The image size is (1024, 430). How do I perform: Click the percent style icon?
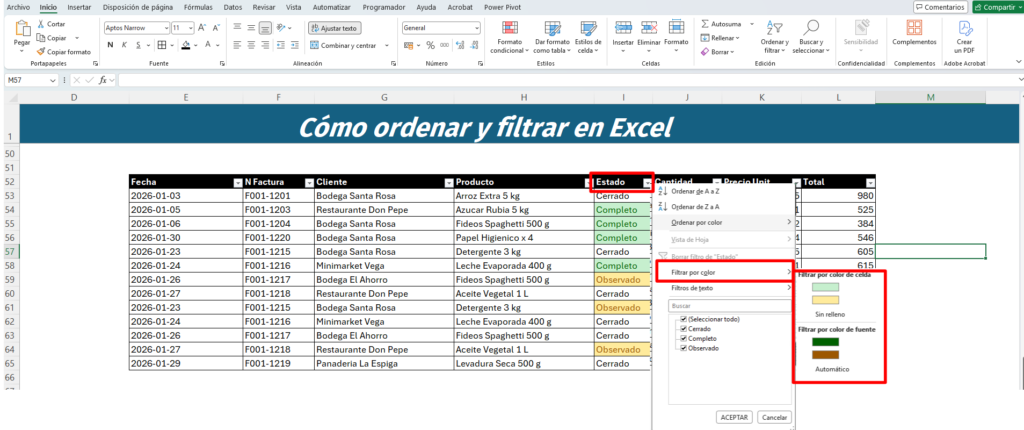[430, 45]
